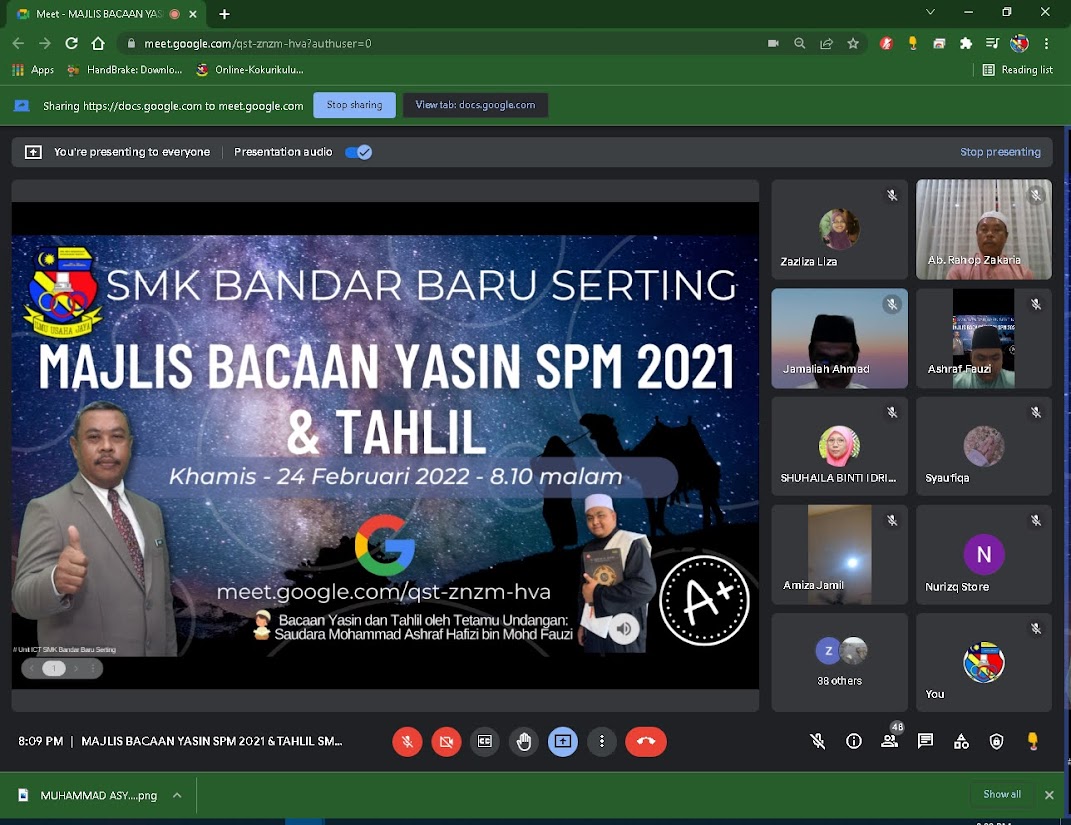Toggle microphone mute in call controls
This screenshot has height=825, width=1071.
point(407,742)
